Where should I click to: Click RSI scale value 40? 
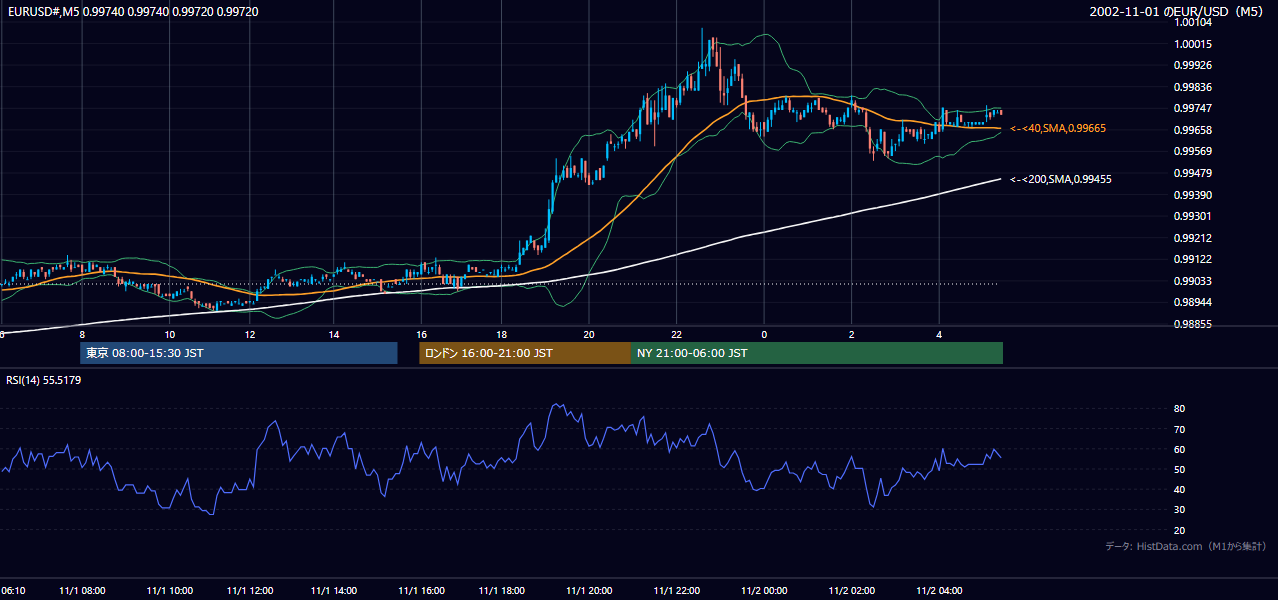pyautogui.click(x=1180, y=489)
